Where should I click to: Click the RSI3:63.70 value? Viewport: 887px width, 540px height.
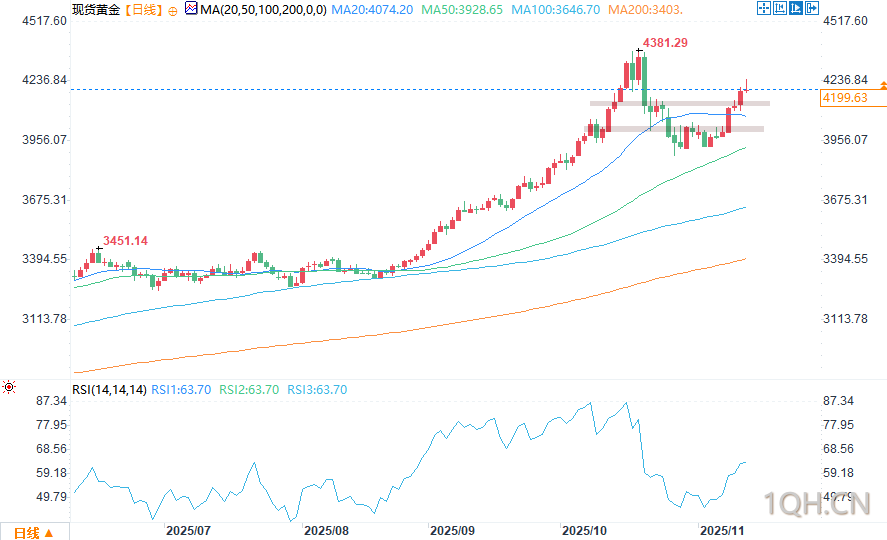pos(317,390)
